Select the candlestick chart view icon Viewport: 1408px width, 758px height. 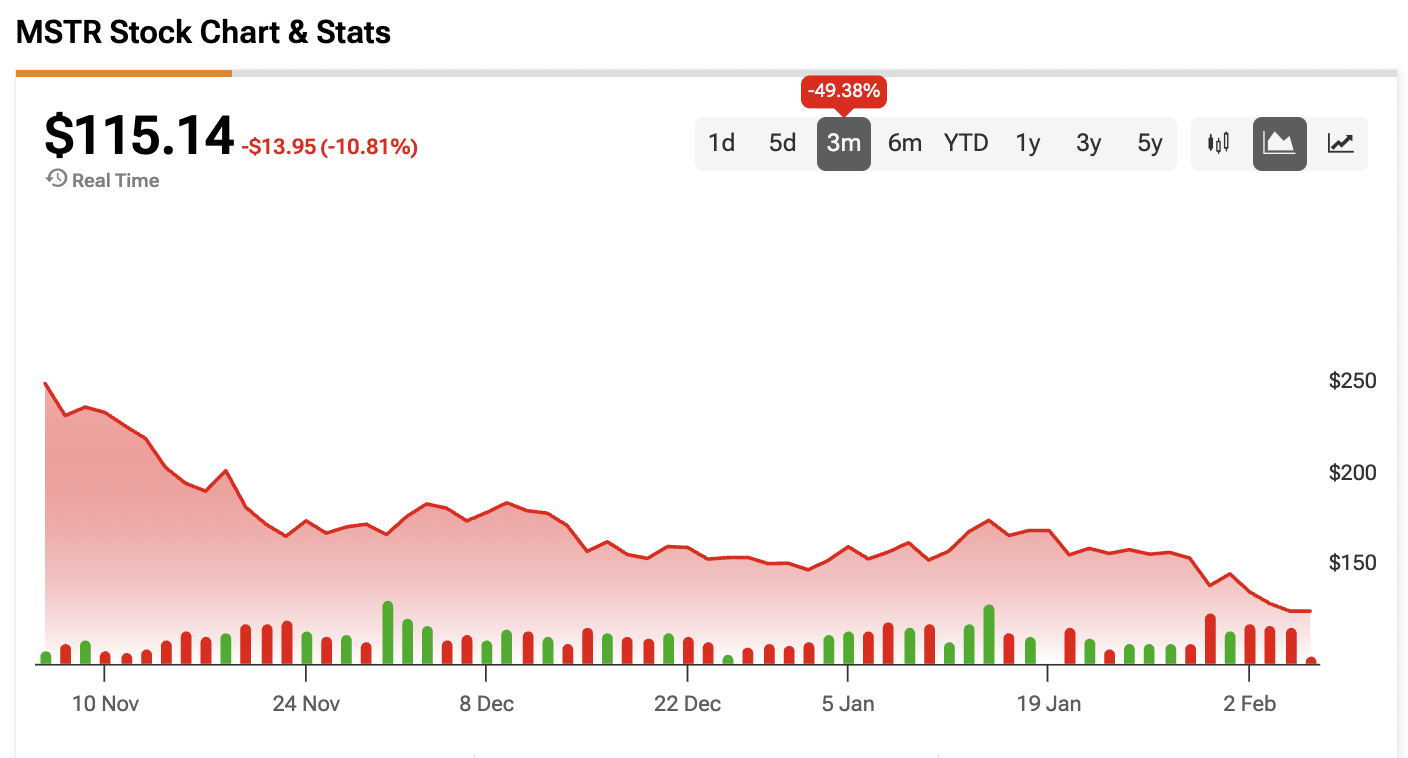click(1220, 143)
